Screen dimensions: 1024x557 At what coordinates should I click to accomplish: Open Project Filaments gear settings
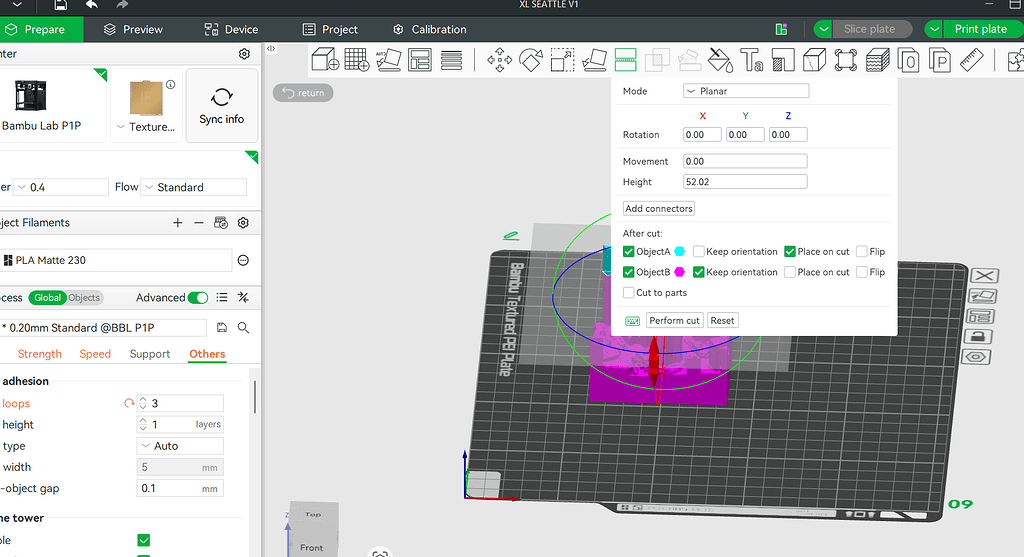point(243,223)
